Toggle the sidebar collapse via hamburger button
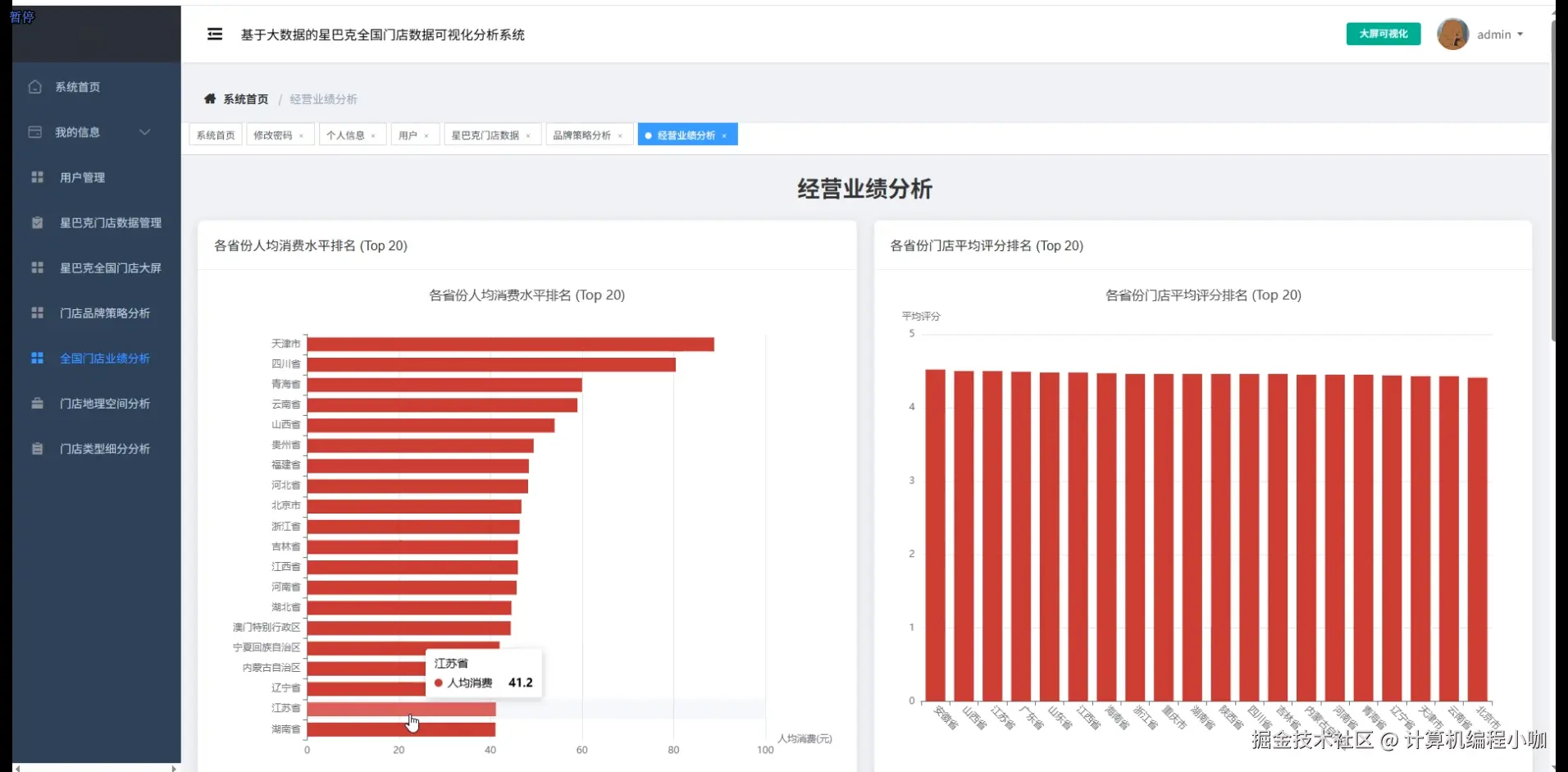The height and width of the screenshot is (772, 1568). point(215,34)
